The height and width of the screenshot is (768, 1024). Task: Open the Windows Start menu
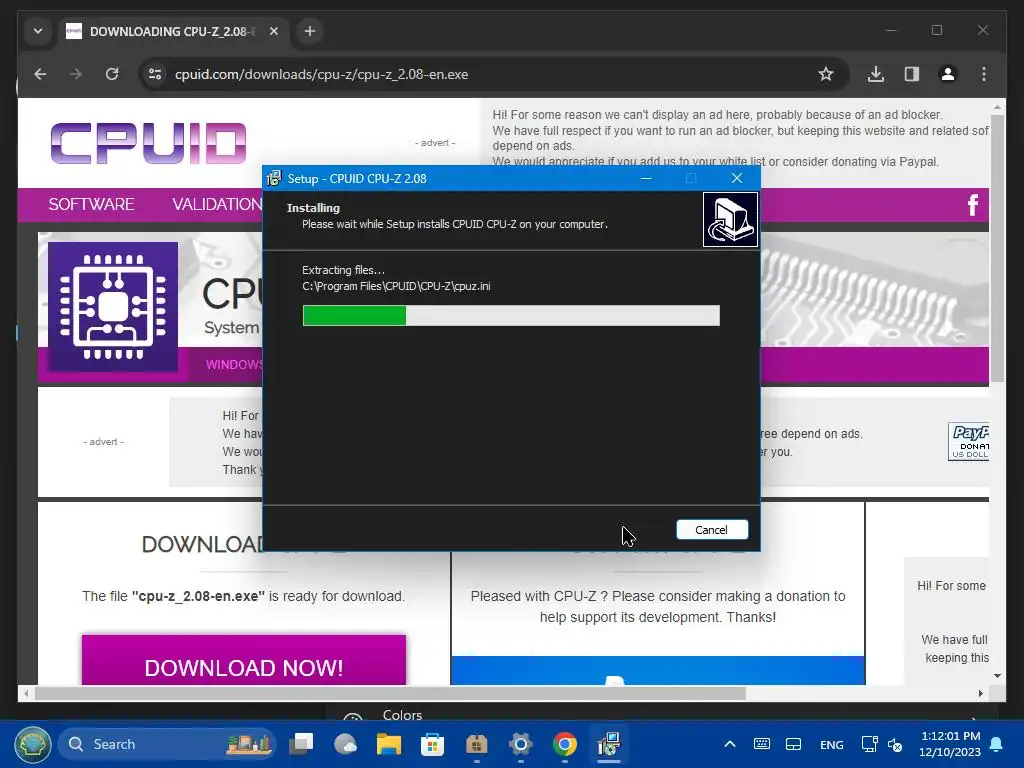point(33,744)
